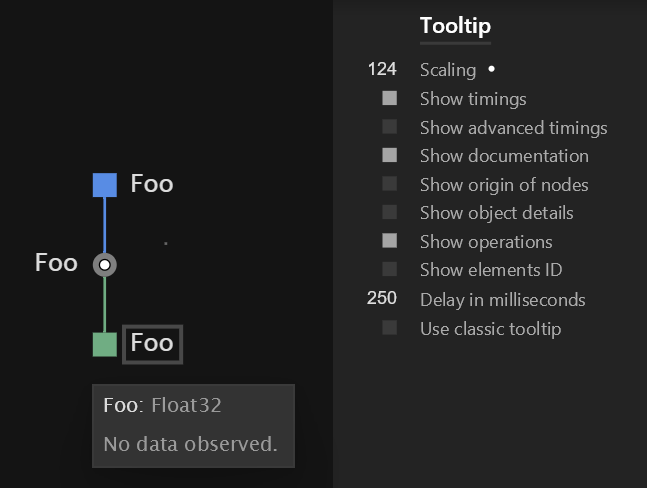The width and height of the screenshot is (647, 488).
Task: Enable Show origin of nodes
Action: click(390, 184)
